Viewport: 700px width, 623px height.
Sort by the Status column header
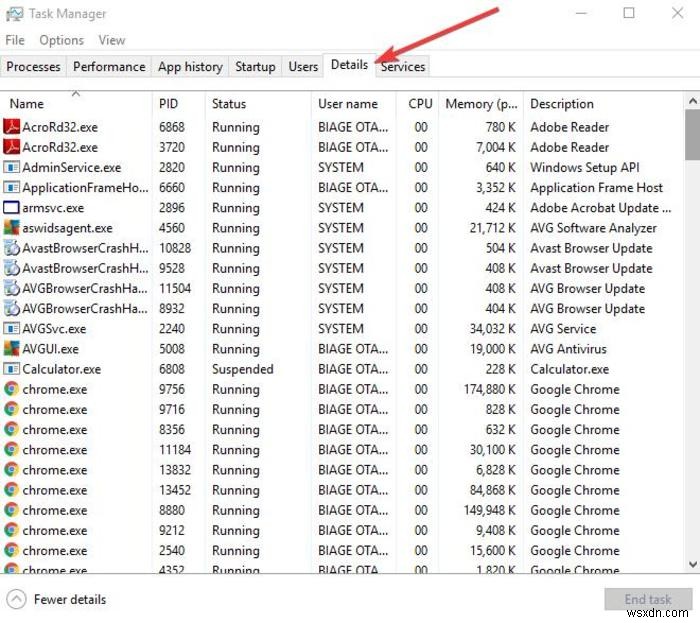[x=258, y=104]
